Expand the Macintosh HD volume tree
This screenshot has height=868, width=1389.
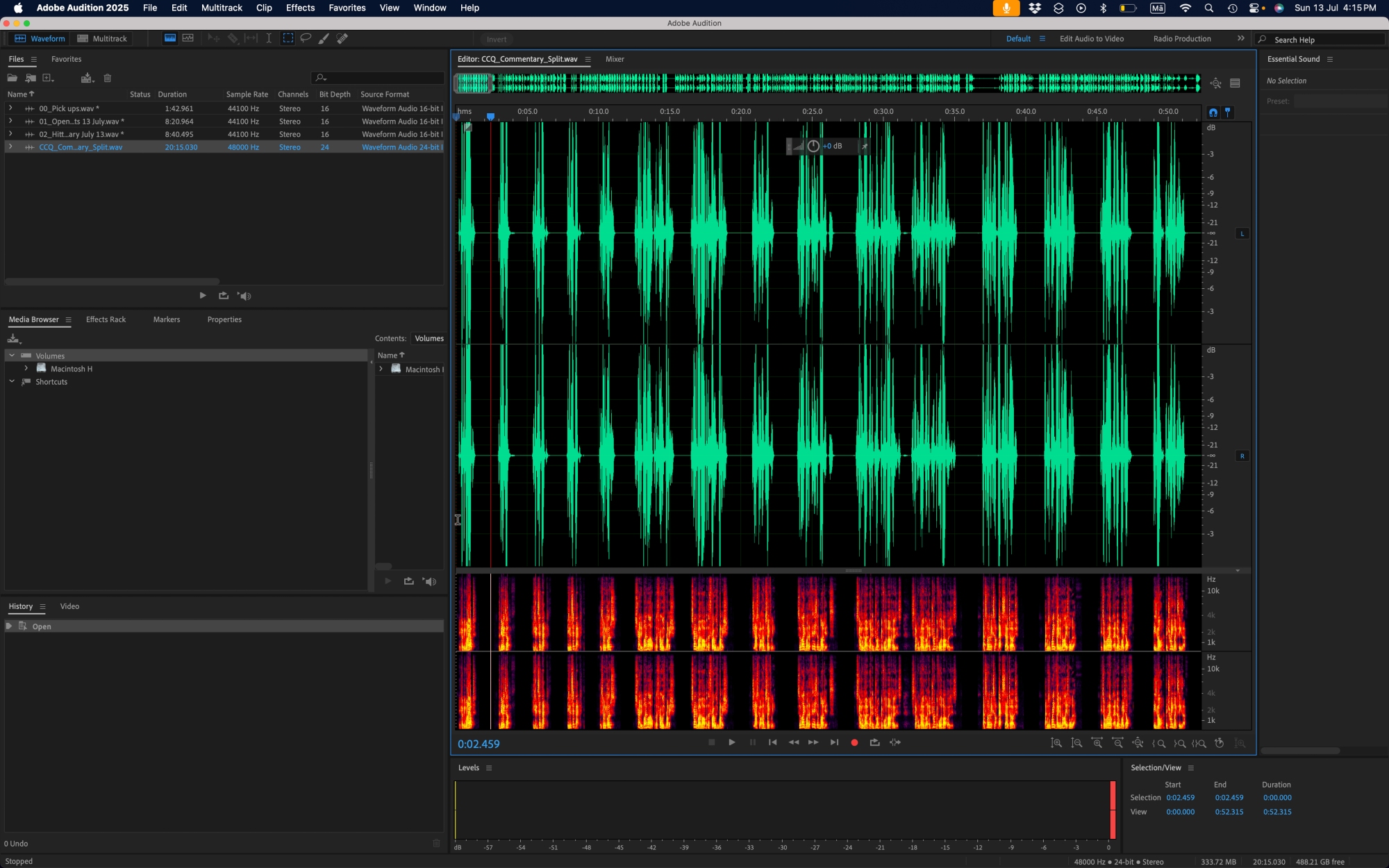point(26,369)
